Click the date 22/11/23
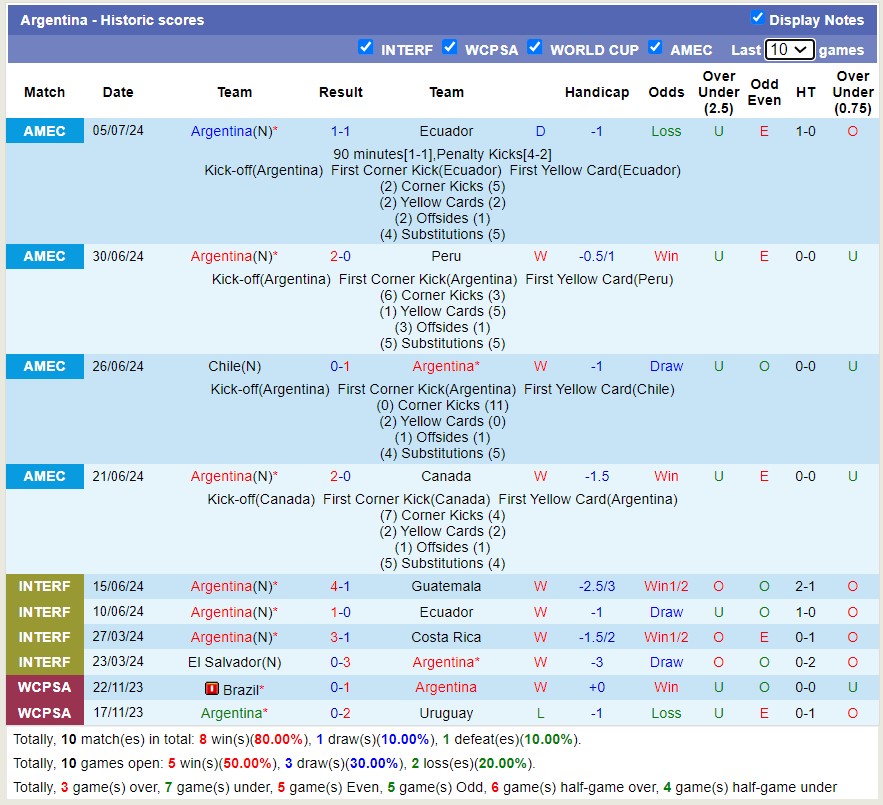 coord(118,687)
